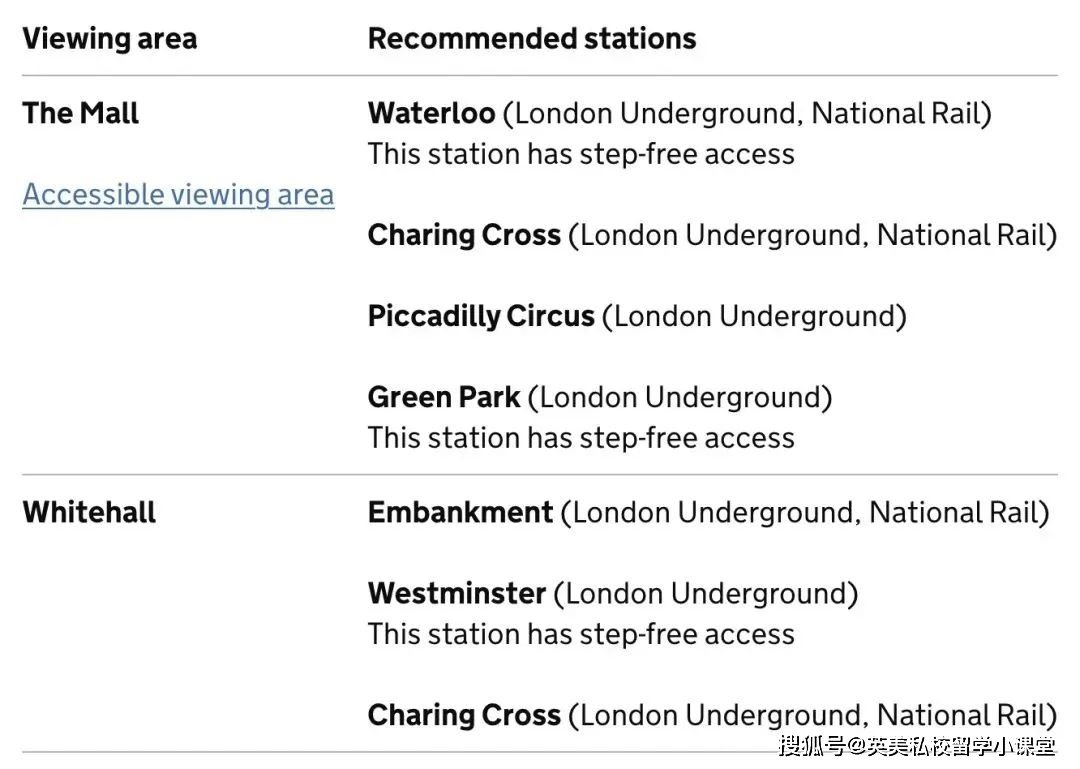Click the Sohu watermark text at bottom

coord(916,745)
